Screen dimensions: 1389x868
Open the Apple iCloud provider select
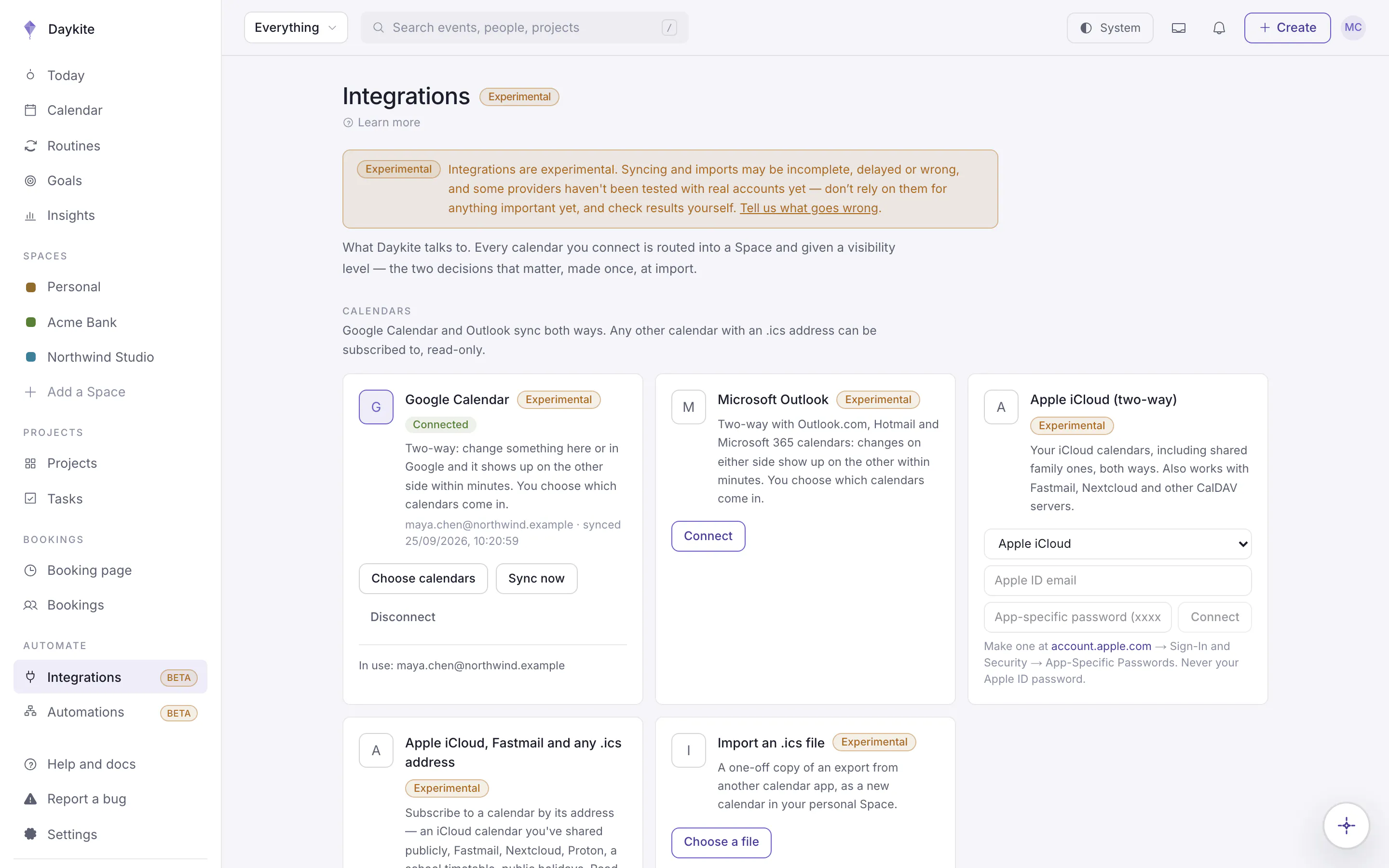point(1117,543)
